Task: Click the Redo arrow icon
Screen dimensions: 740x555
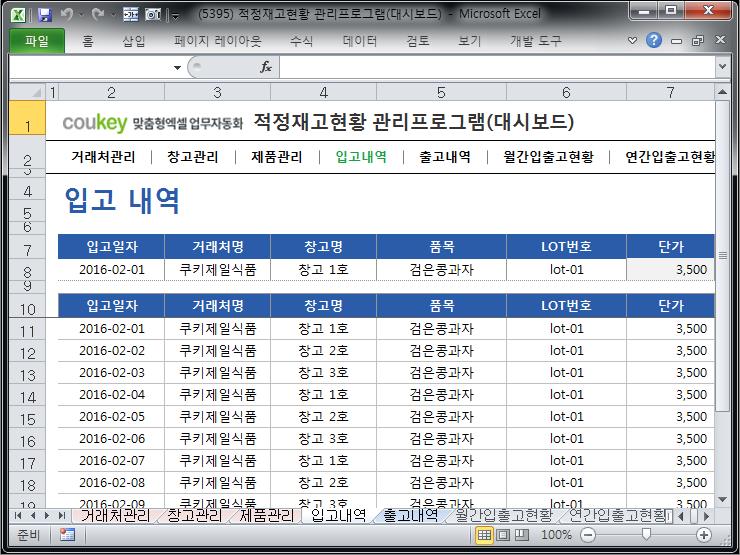Action: point(98,15)
